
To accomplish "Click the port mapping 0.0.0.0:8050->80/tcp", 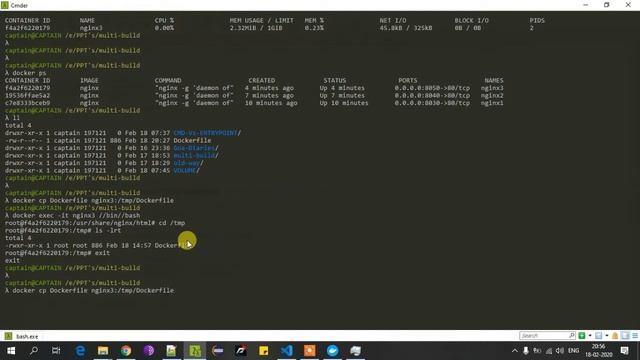I will pyautogui.click(x=432, y=88).
